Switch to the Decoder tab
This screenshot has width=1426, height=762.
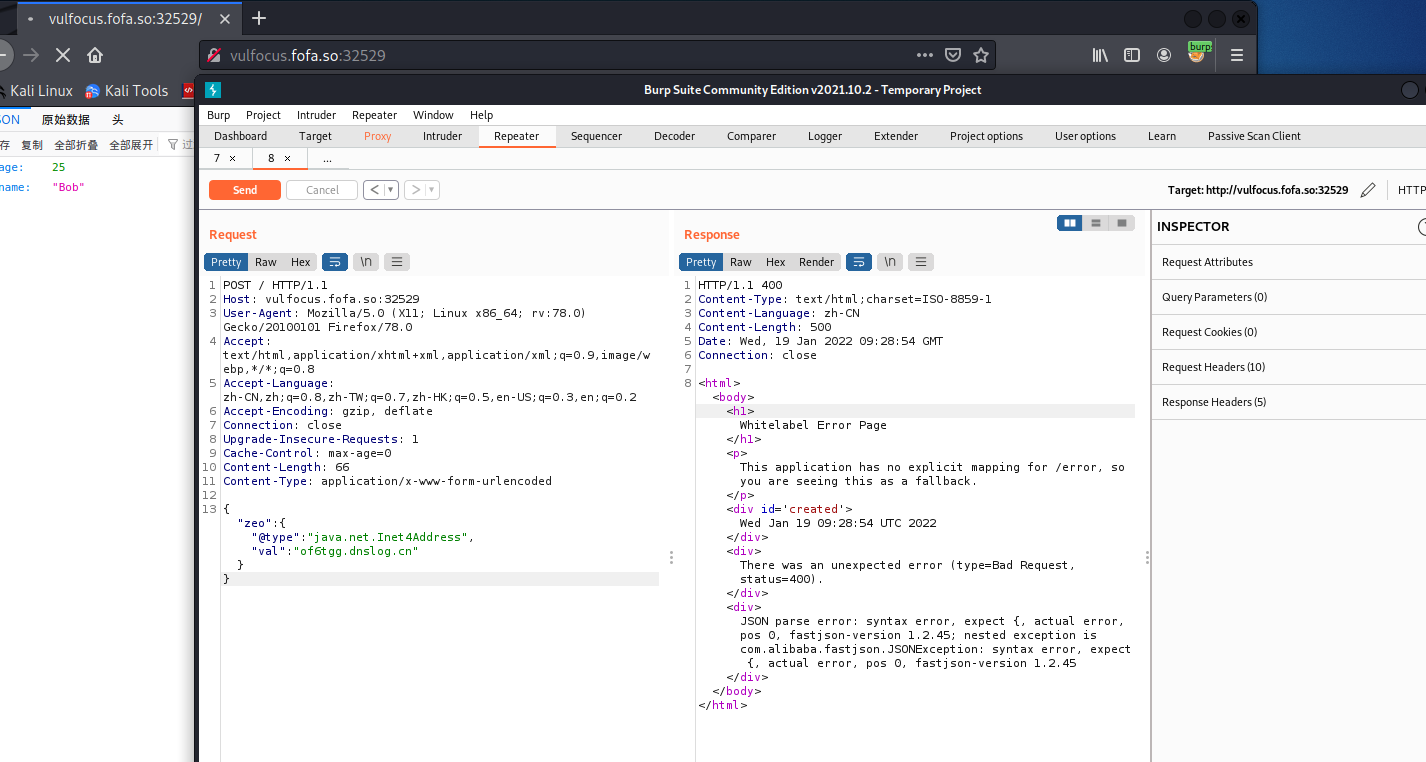675,136
